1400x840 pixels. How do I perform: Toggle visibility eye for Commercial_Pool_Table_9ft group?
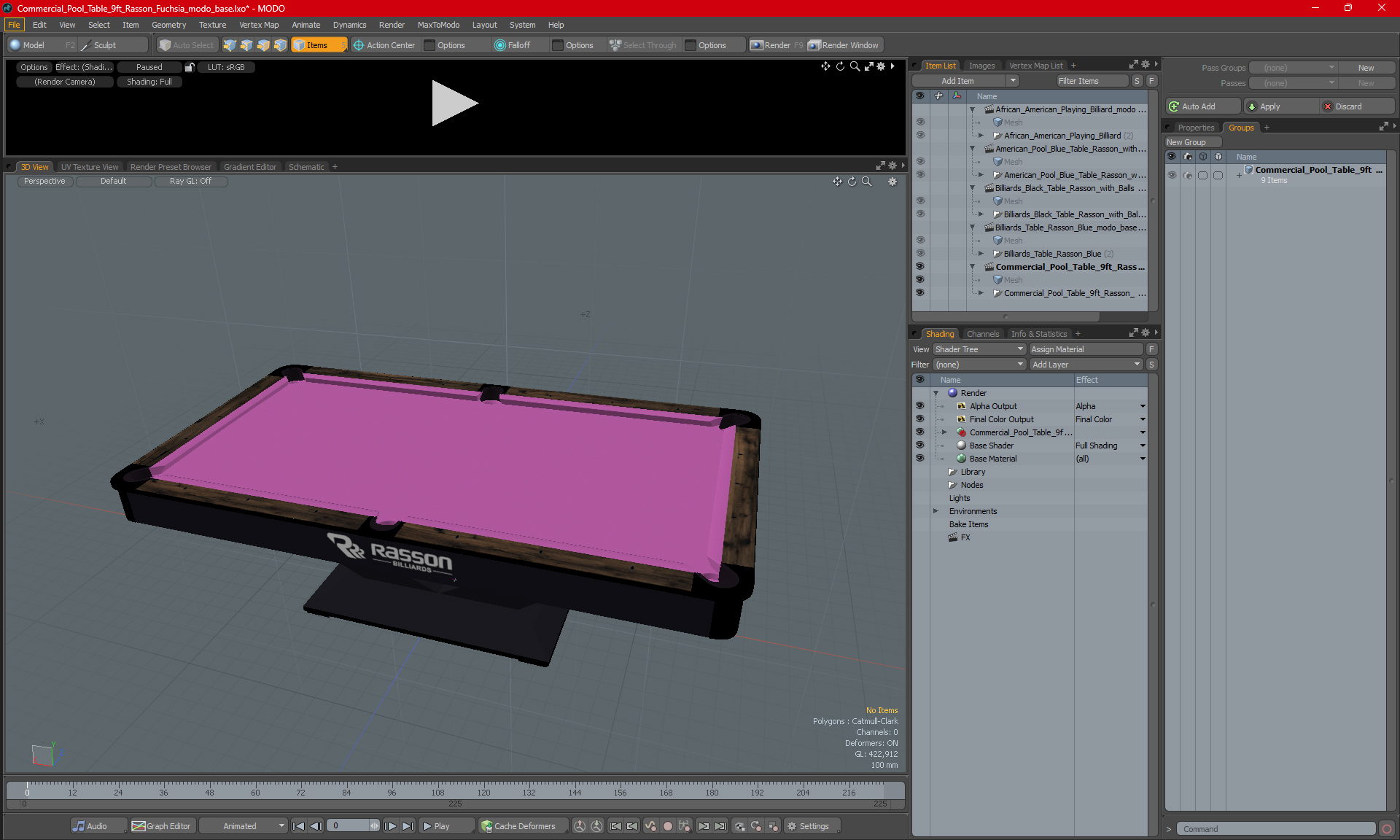pyautogui.click(x=1172, y=175)
